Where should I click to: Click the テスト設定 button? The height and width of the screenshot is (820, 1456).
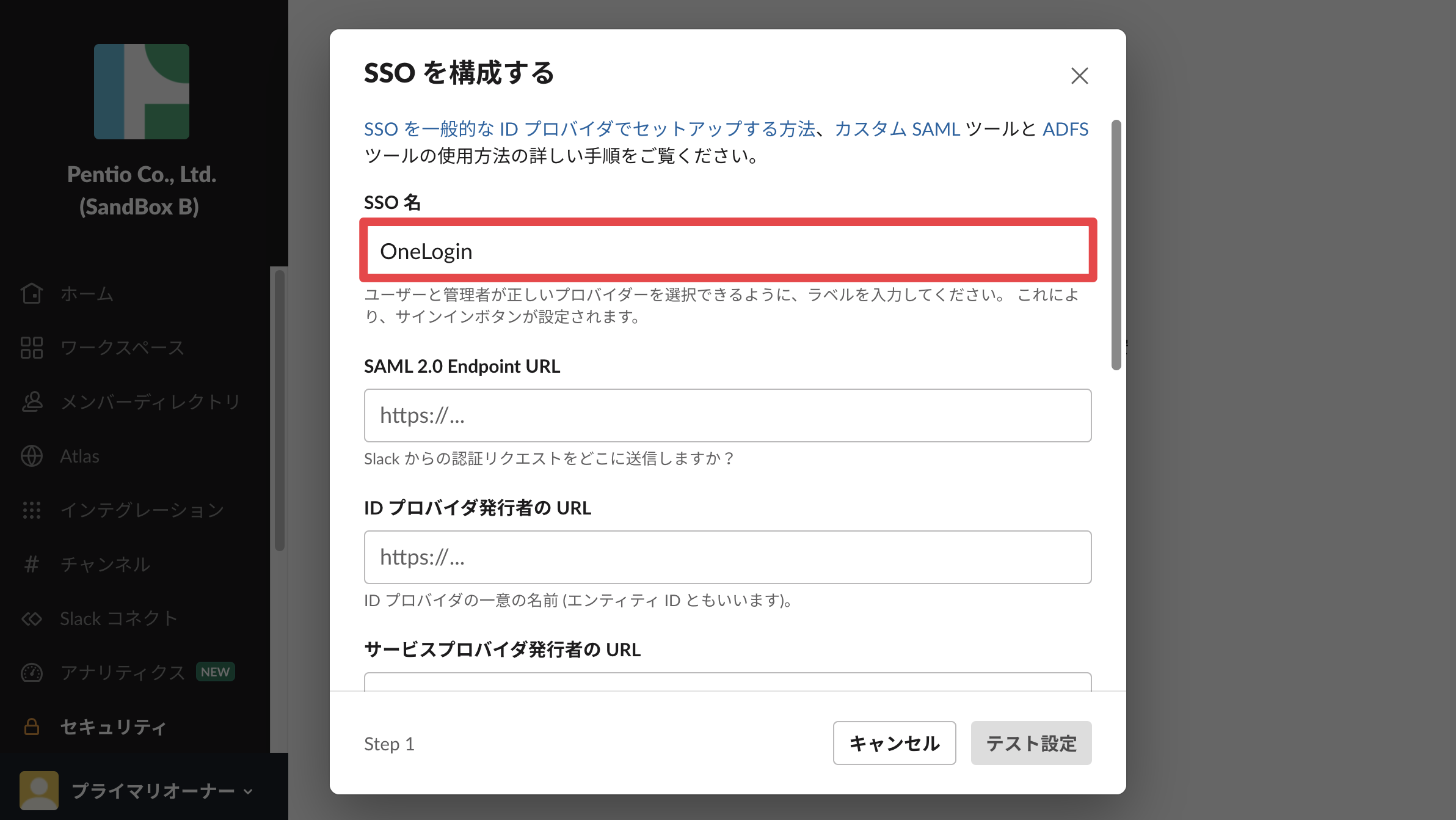point(1031,743)
